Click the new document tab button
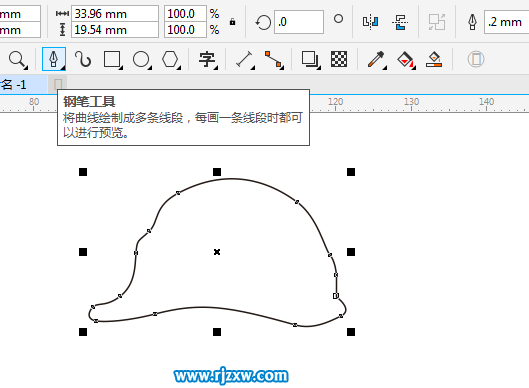 coord(58,84)
